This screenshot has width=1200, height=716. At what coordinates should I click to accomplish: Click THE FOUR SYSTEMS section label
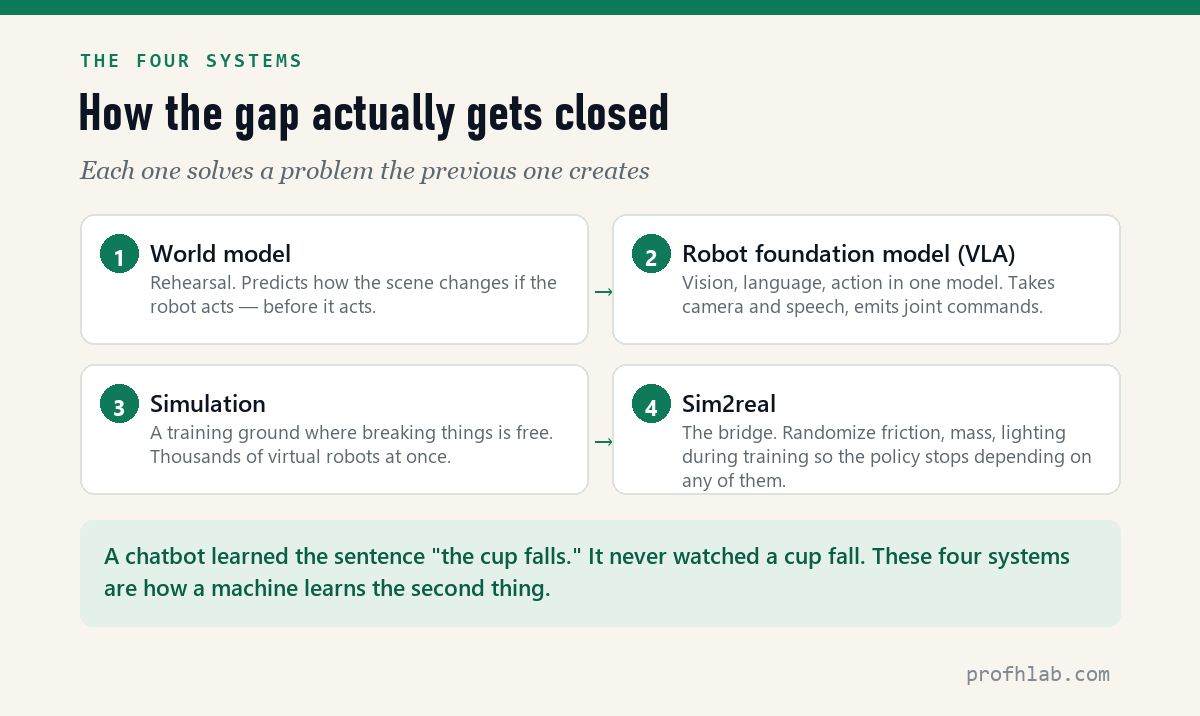coord(191,61)
